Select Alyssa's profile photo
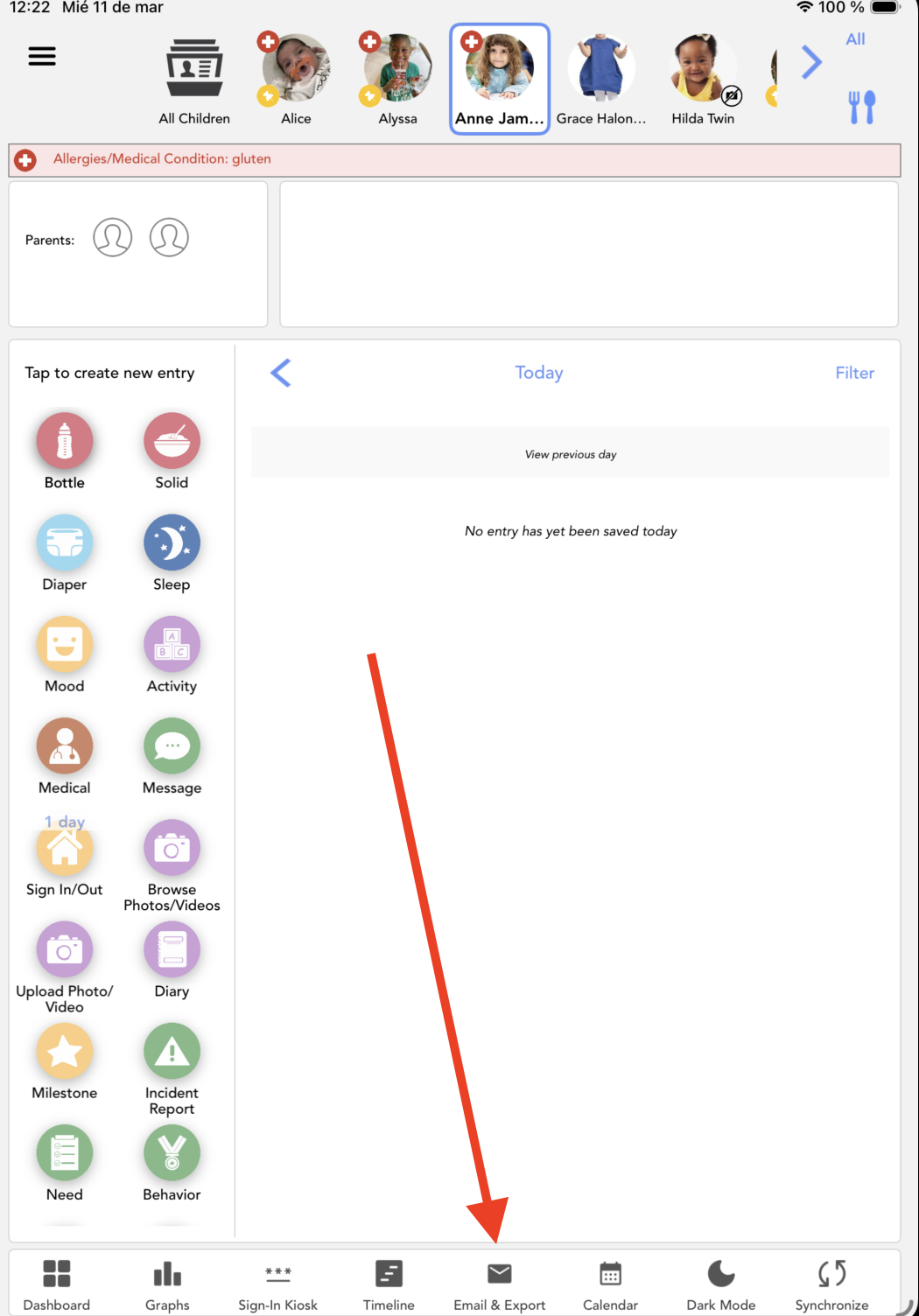 tap(398, 68)
